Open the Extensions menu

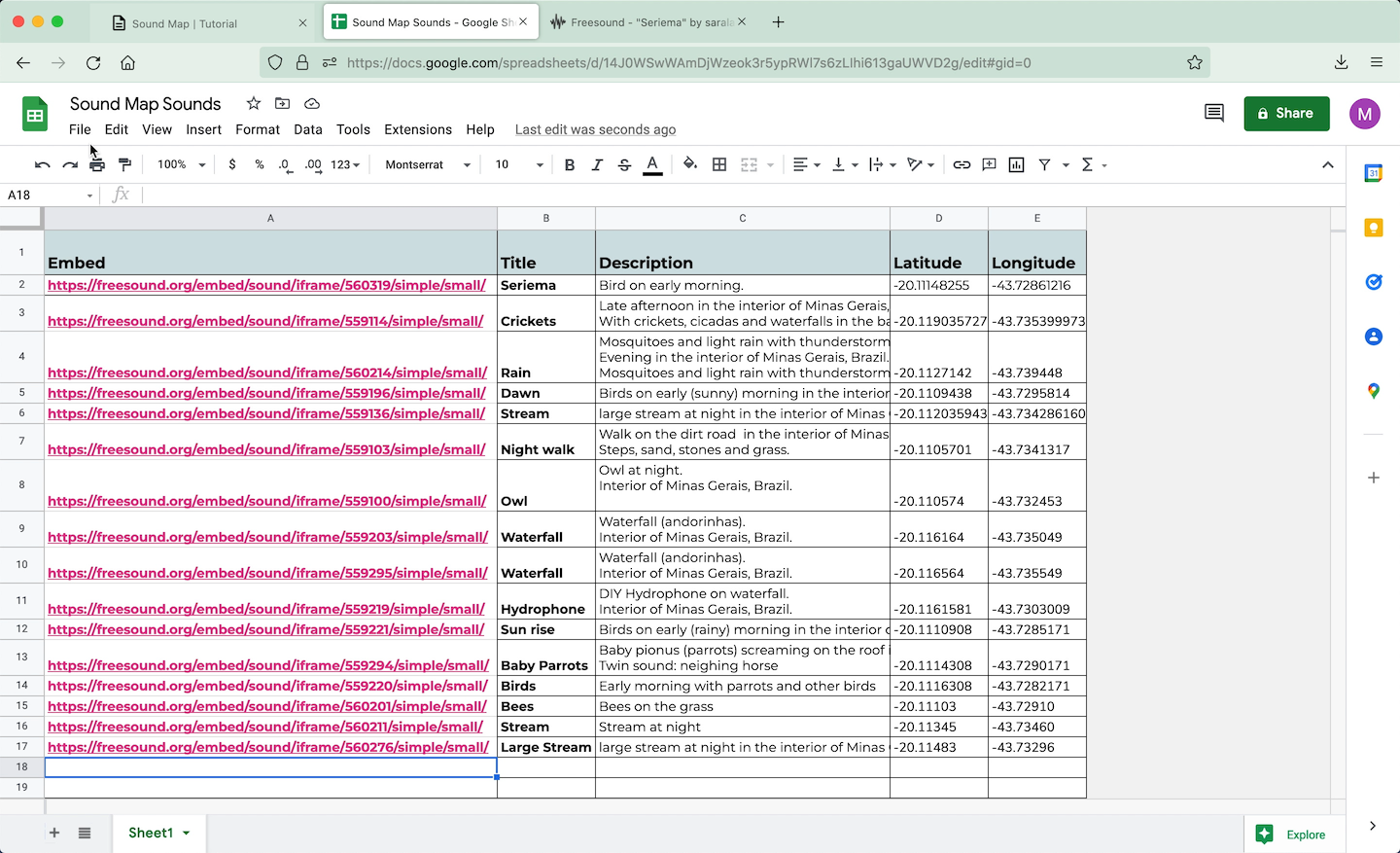417,129
